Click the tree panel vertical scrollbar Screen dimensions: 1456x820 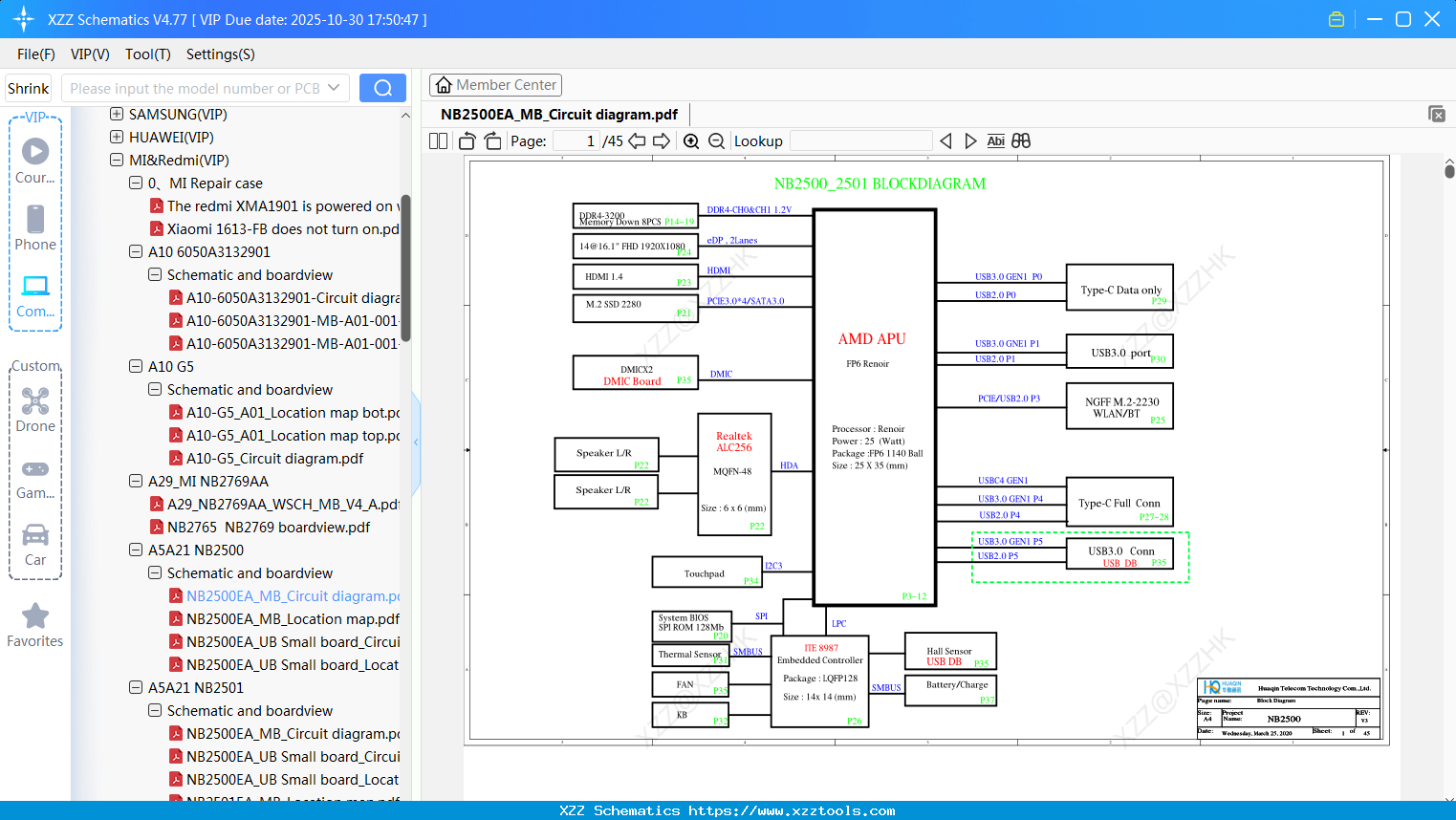click(x=405, y=269)
